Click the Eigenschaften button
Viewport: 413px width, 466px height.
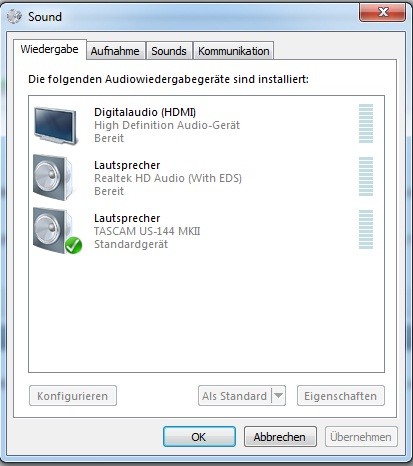pos(341,396)
